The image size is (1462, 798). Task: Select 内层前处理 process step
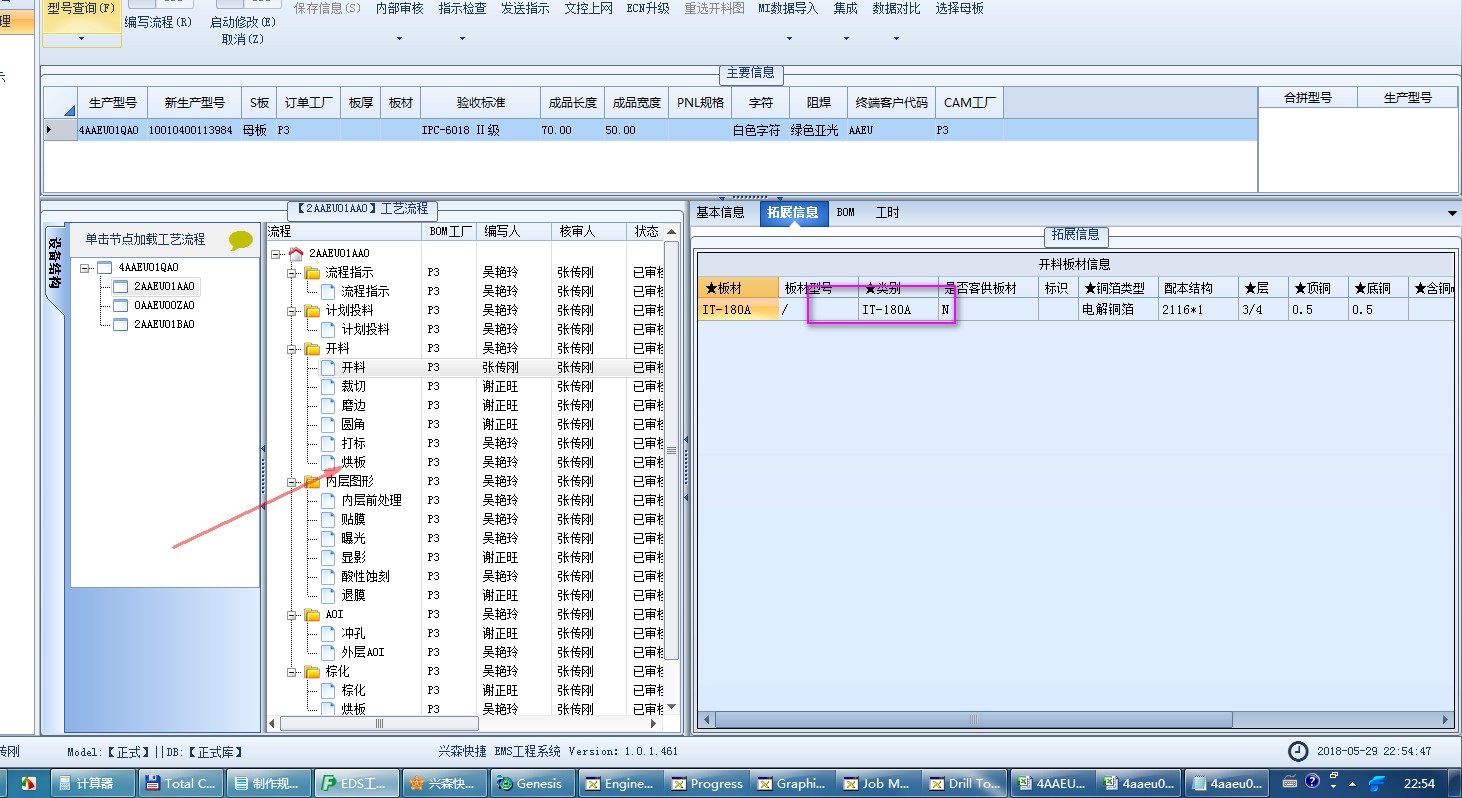click(x=371, y=501)
